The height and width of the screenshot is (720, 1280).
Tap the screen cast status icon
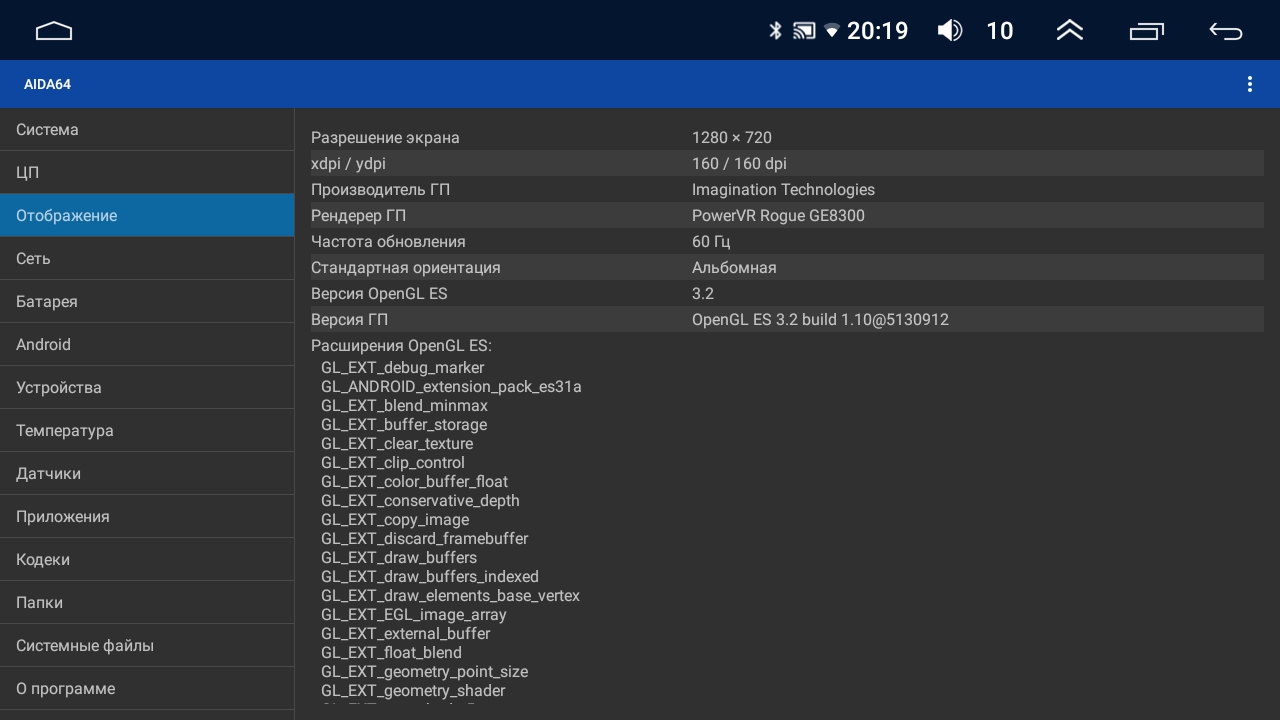point(804,31)
